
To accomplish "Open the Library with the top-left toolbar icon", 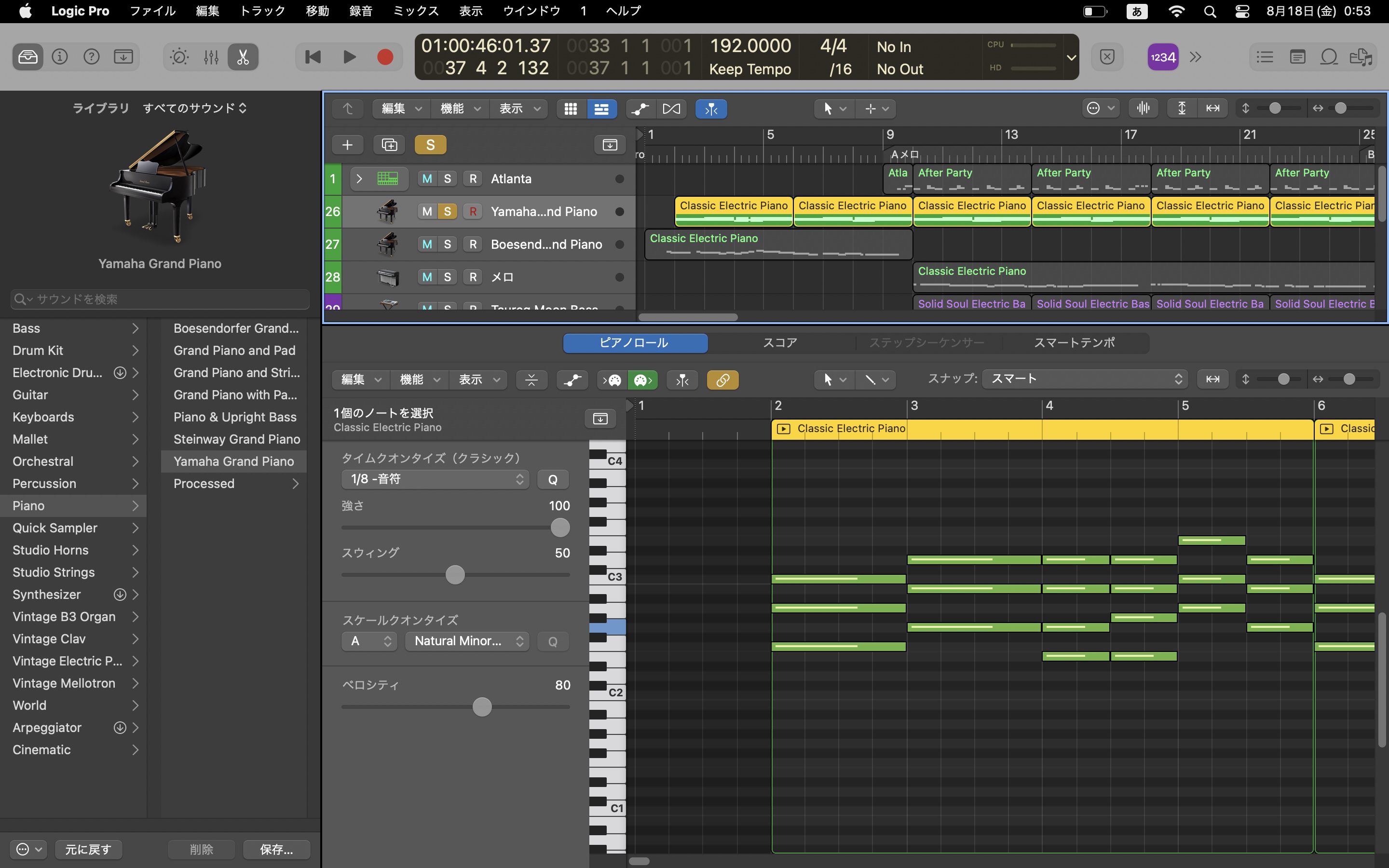I will 27,57.
